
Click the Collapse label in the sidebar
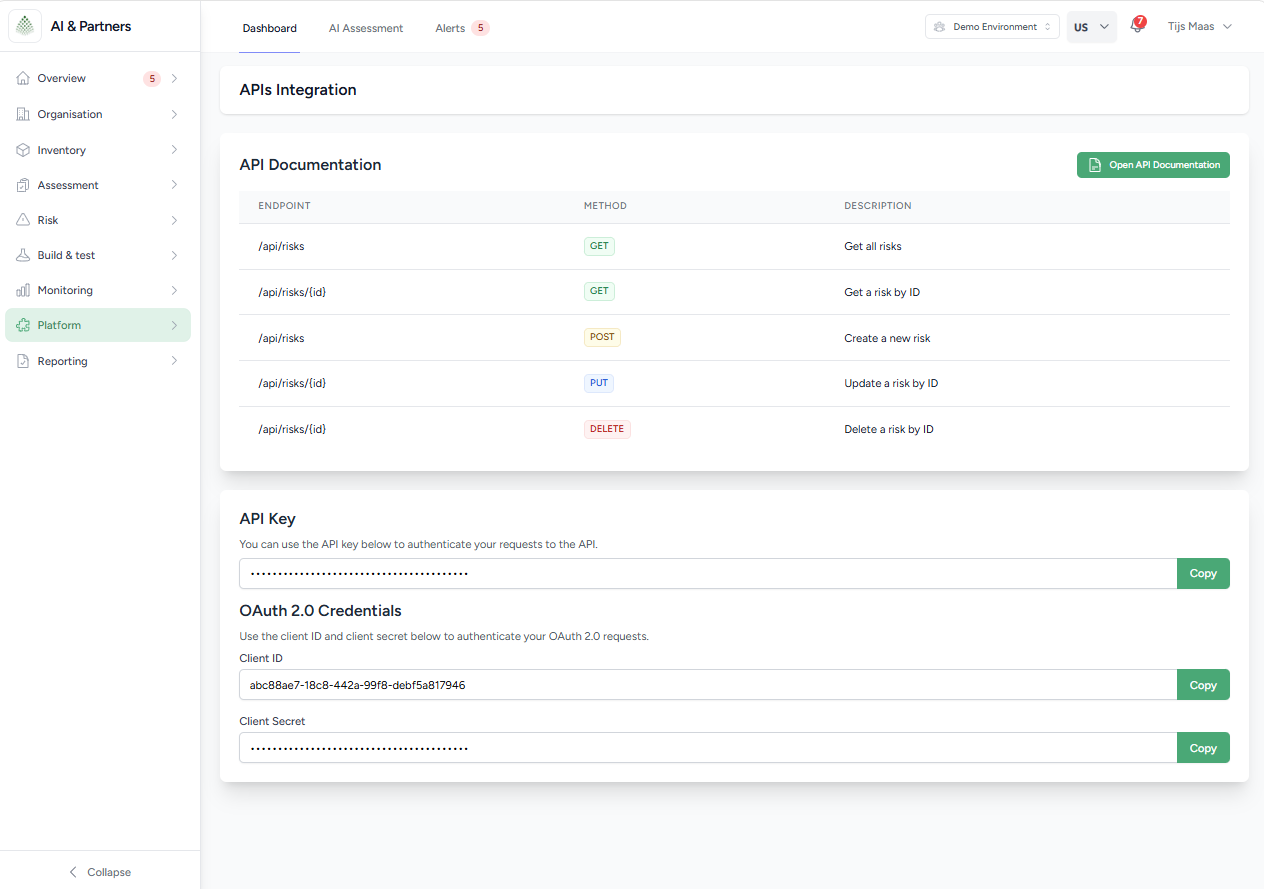coord(109,872)
